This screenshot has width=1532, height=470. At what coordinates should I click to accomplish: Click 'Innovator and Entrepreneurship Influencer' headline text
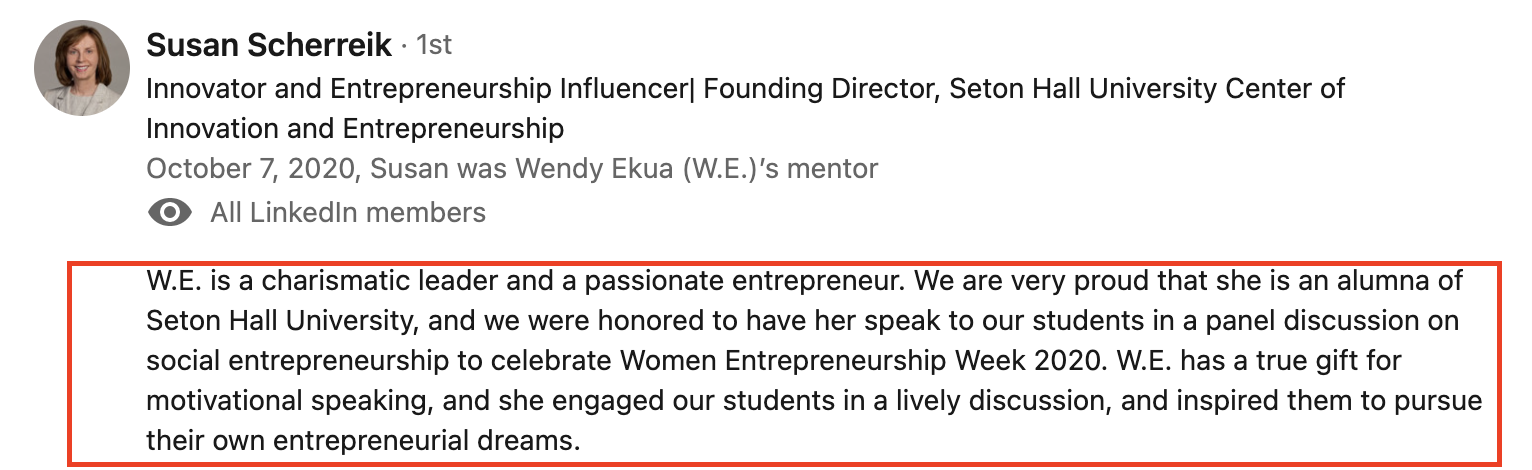point(421,88)
